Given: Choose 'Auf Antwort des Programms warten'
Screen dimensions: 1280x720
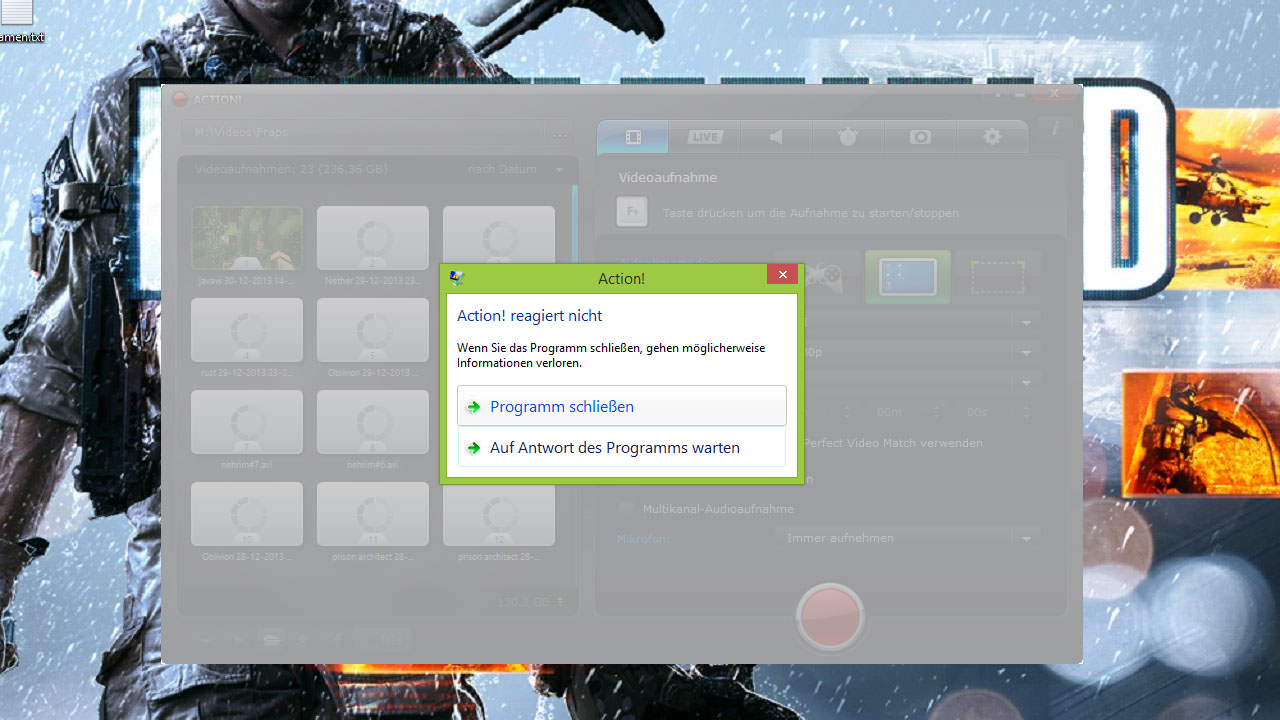Looking at the screenshot, I should coord(622,447).
